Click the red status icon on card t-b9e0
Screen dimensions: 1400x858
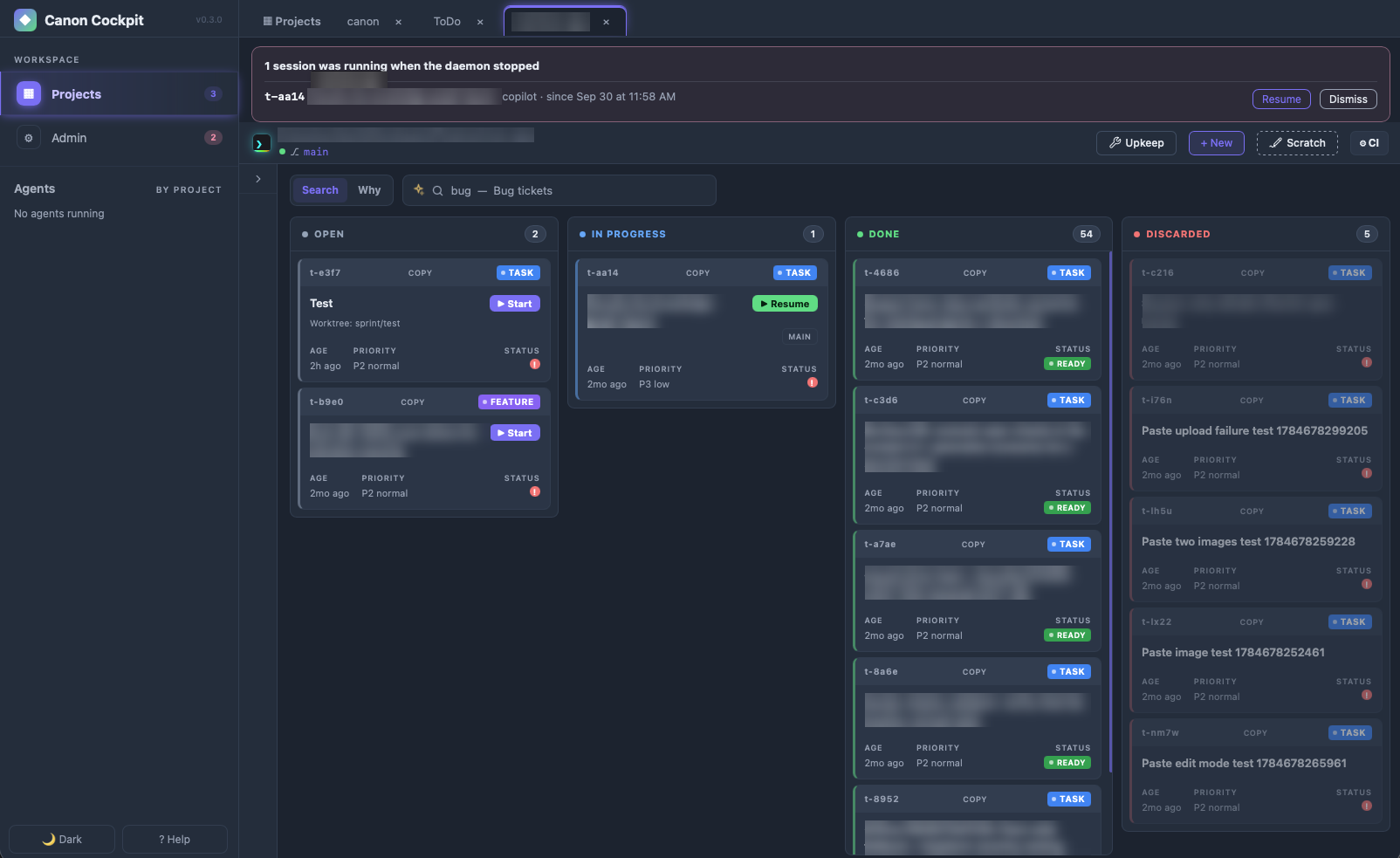point(535,491)
